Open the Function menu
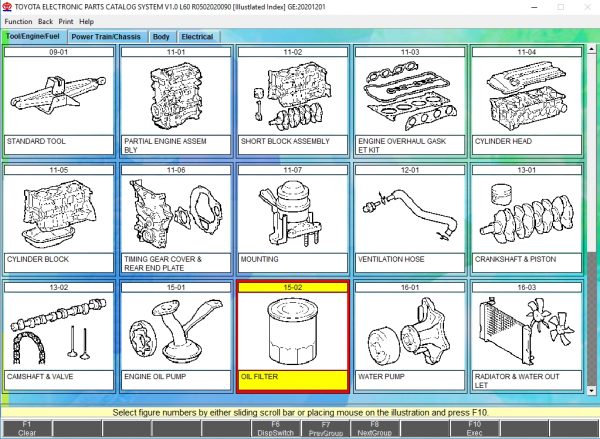 [x=18, y=22]
